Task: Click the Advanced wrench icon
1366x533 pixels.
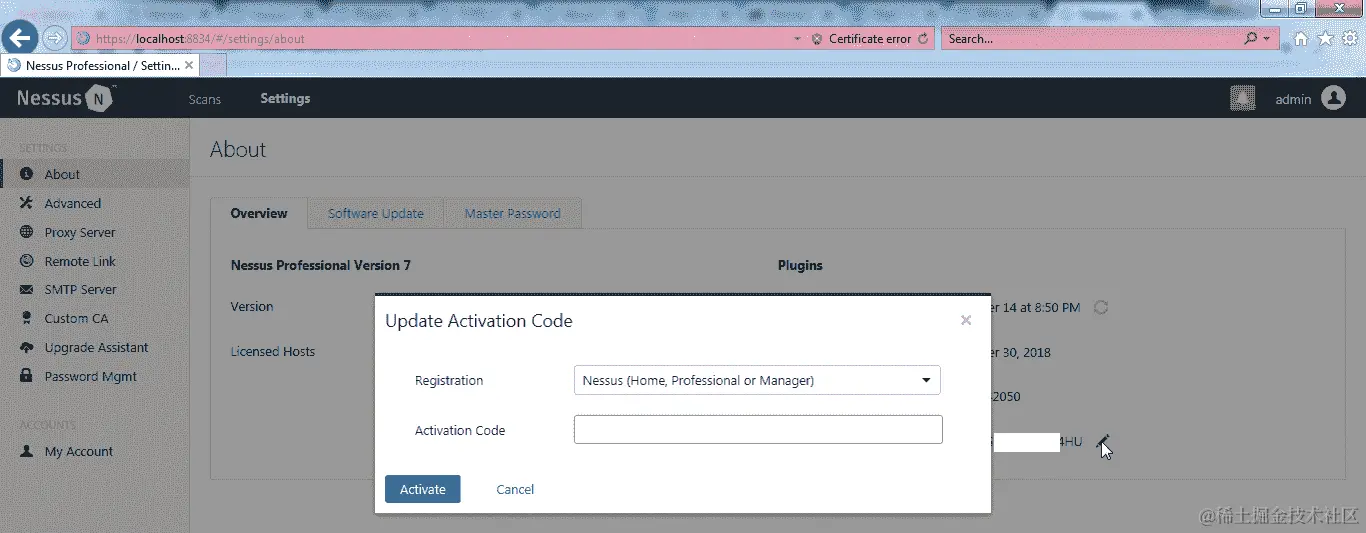Action: coord(27,203)
